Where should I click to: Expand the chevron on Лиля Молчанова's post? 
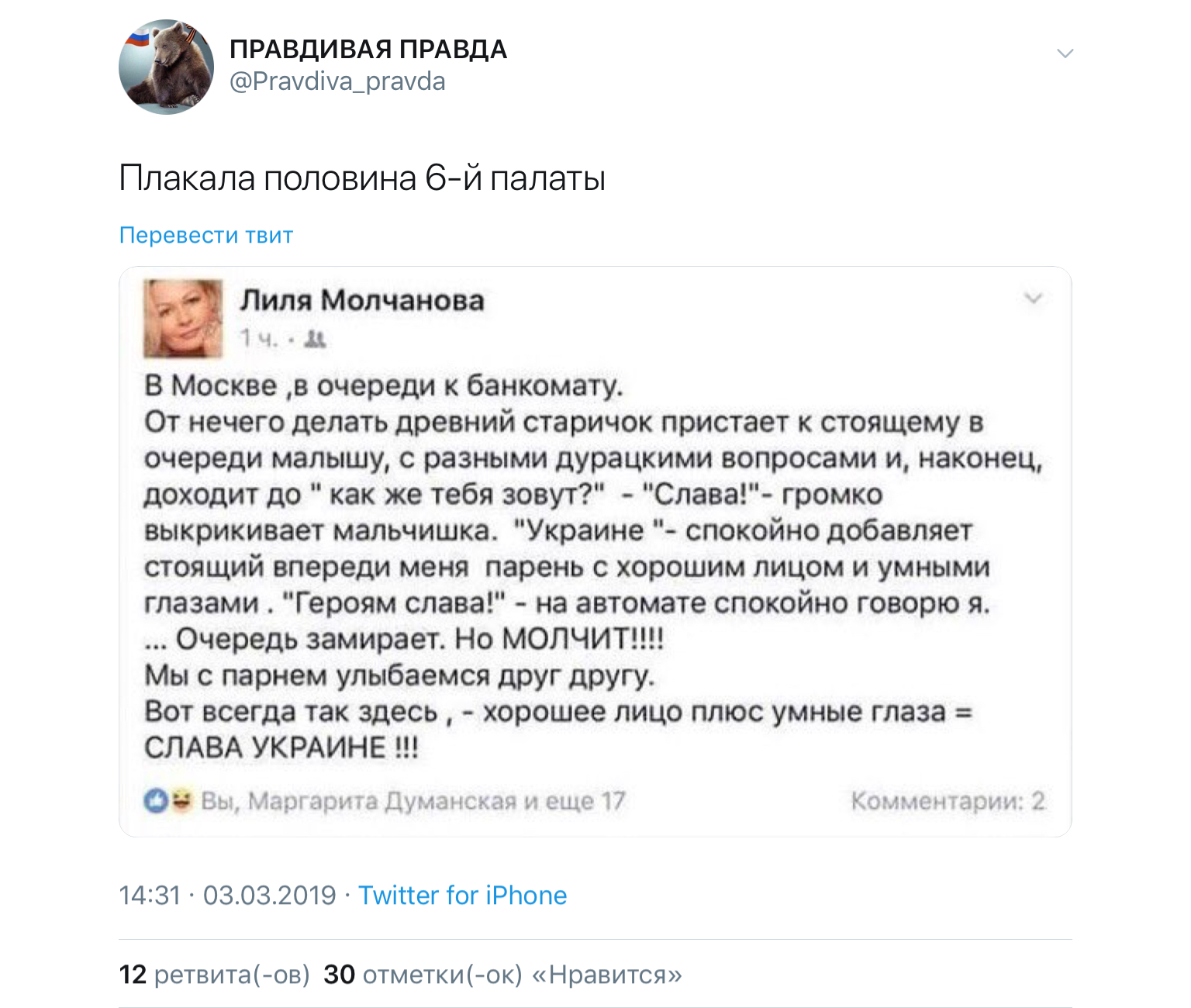1033,299
